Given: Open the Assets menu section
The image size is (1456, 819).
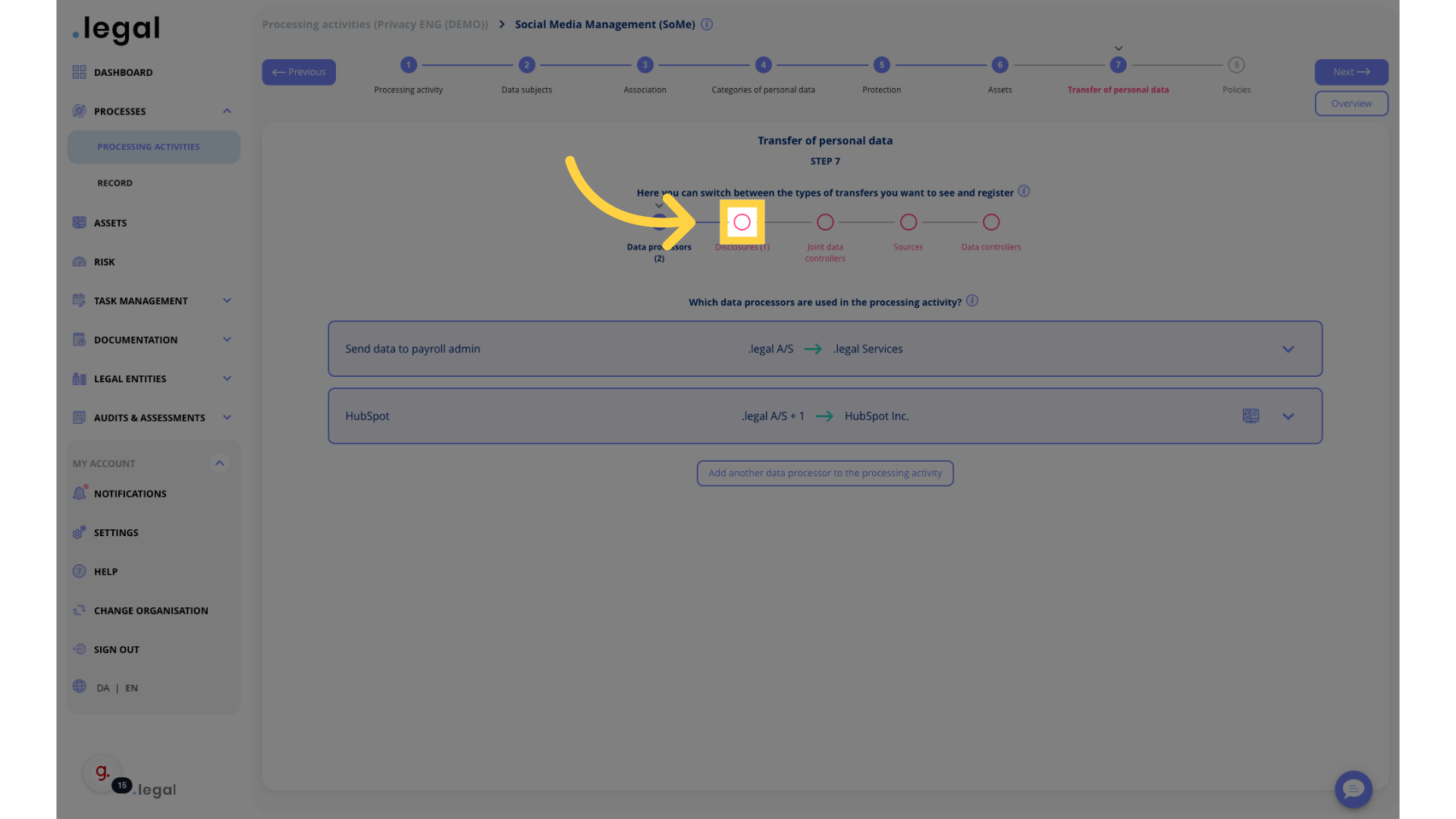Looking at the screenshot, I should pyautogui.click(x=110, y=222).
